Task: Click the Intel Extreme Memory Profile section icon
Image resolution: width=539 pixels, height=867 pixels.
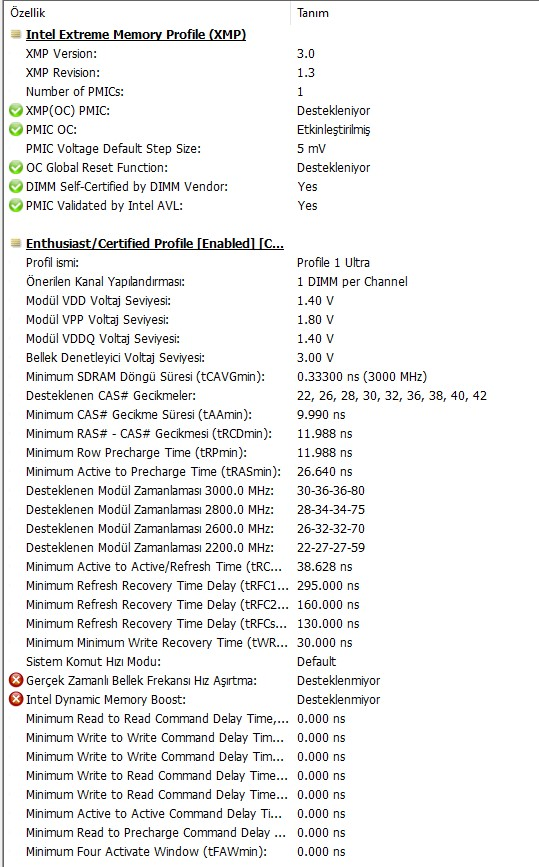Action: pos(16,34)
